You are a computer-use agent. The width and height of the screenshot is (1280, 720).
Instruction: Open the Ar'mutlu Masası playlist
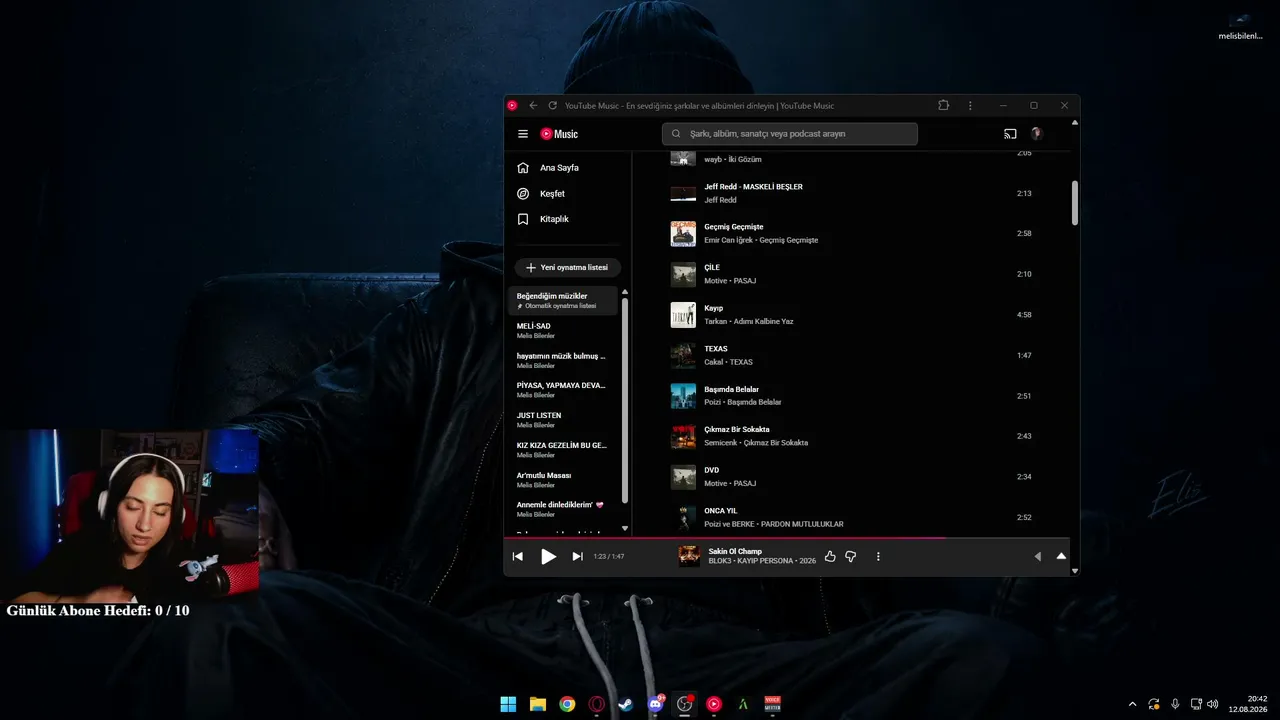point(563,480)
